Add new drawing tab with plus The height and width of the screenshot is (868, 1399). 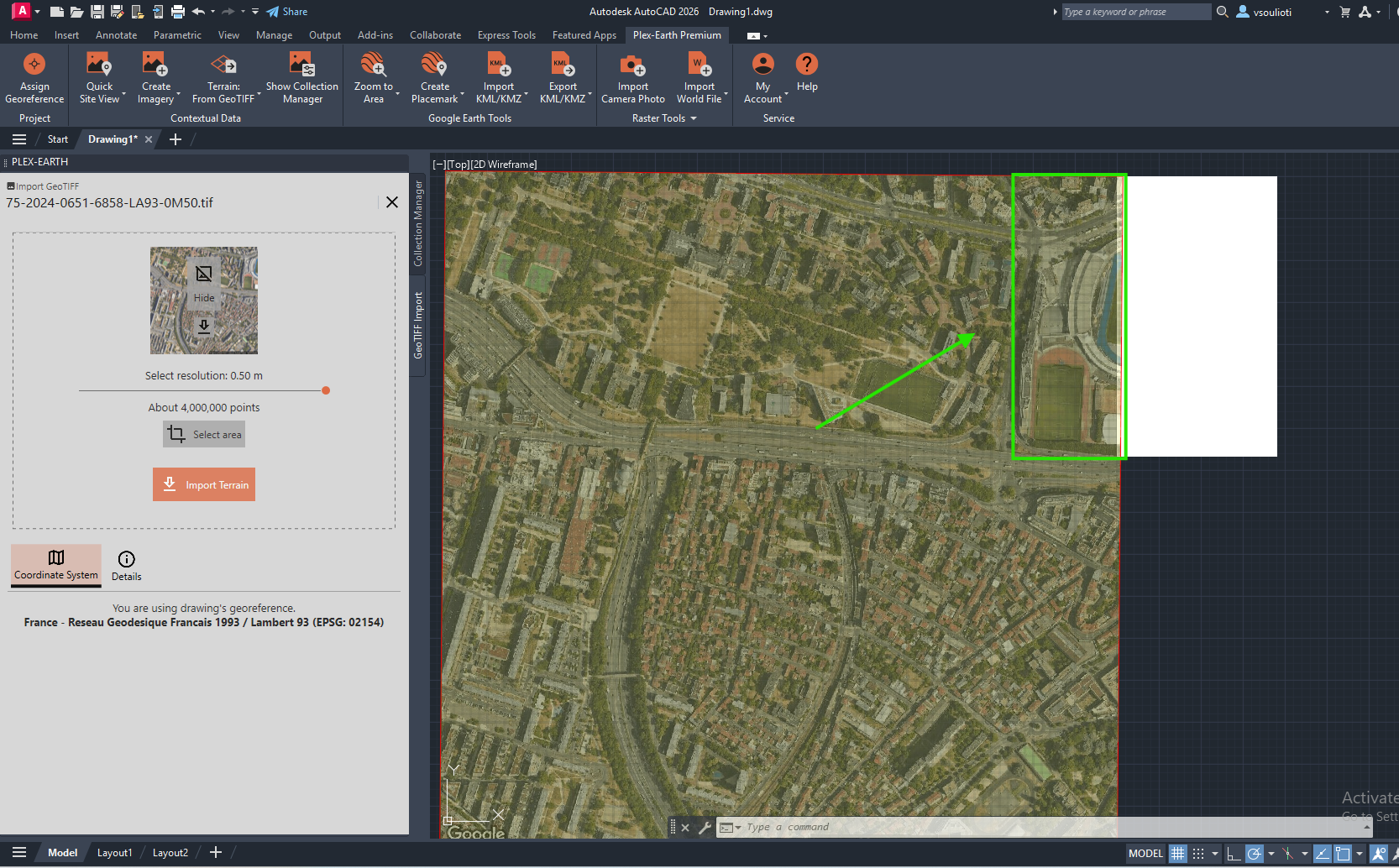click(x=176, y=139)
